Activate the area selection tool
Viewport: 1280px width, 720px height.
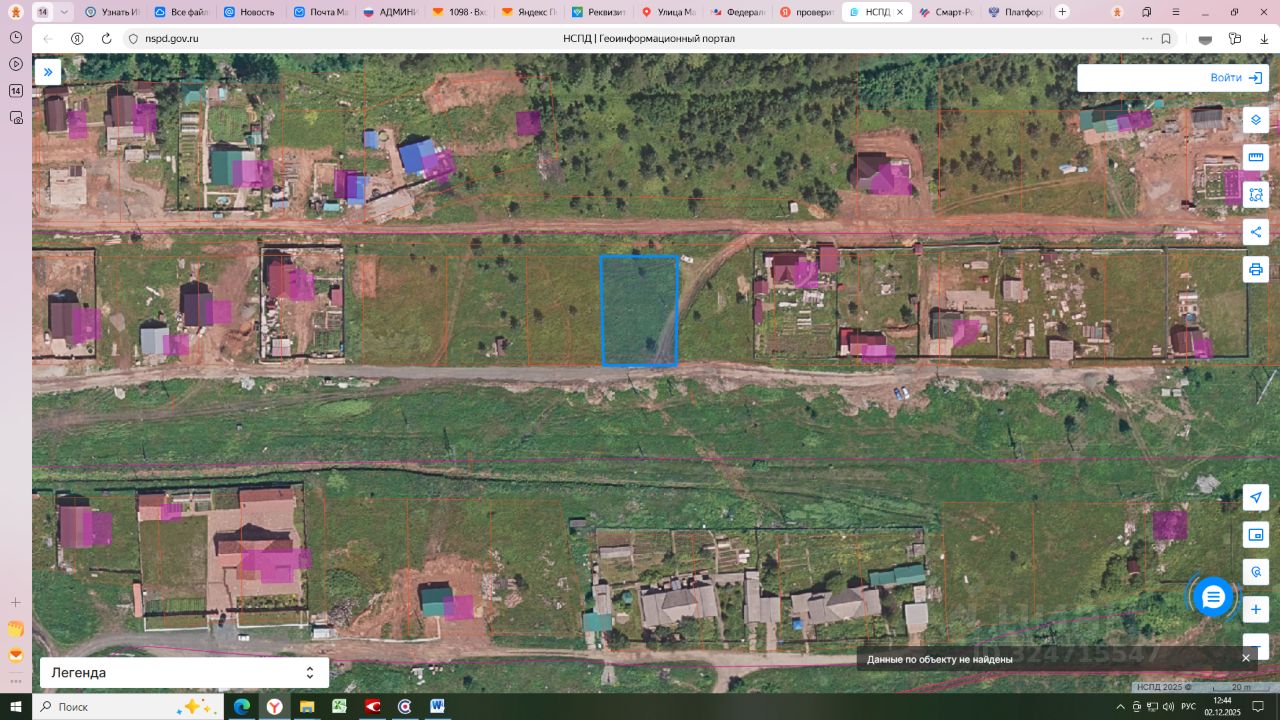(1256, 194)
